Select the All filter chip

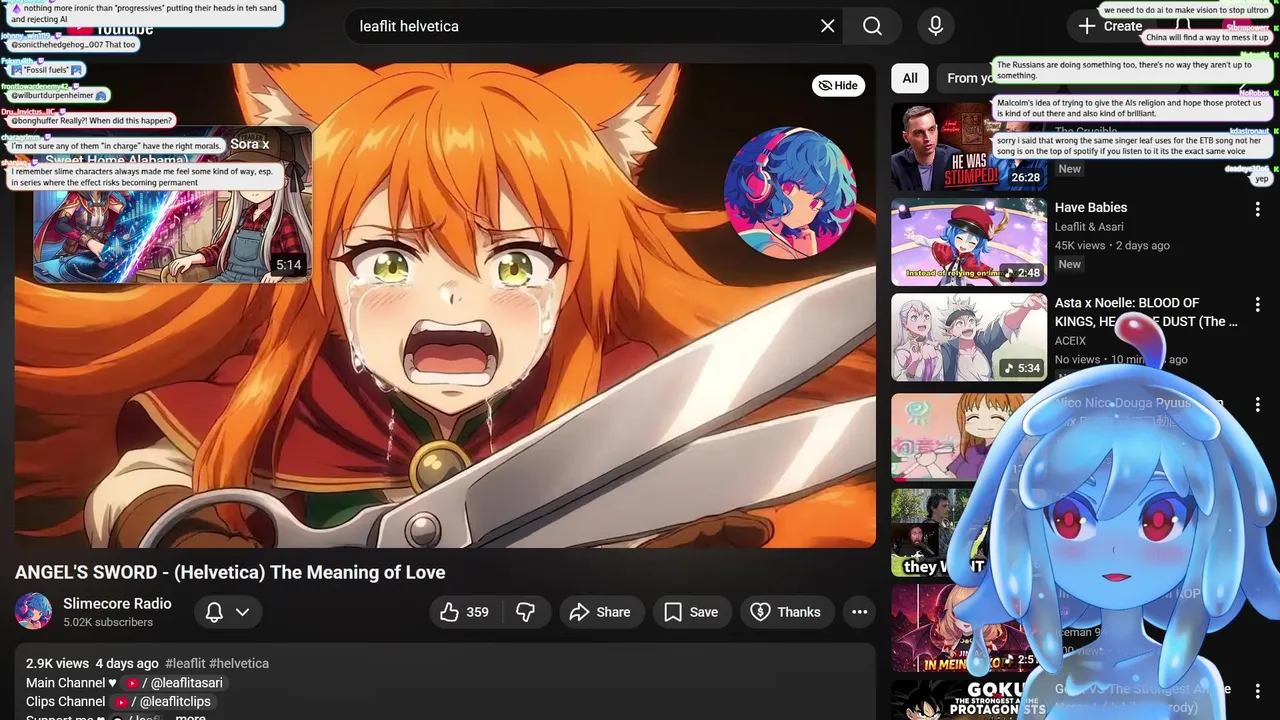[910, 78]
